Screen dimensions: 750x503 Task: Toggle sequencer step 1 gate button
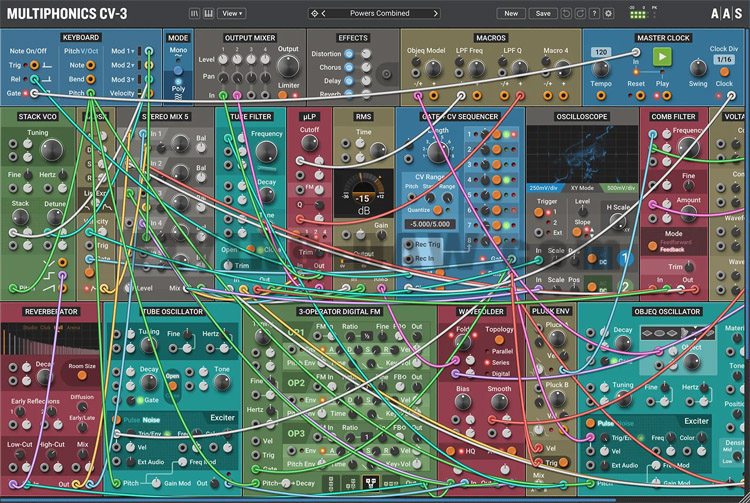point(496,134)
